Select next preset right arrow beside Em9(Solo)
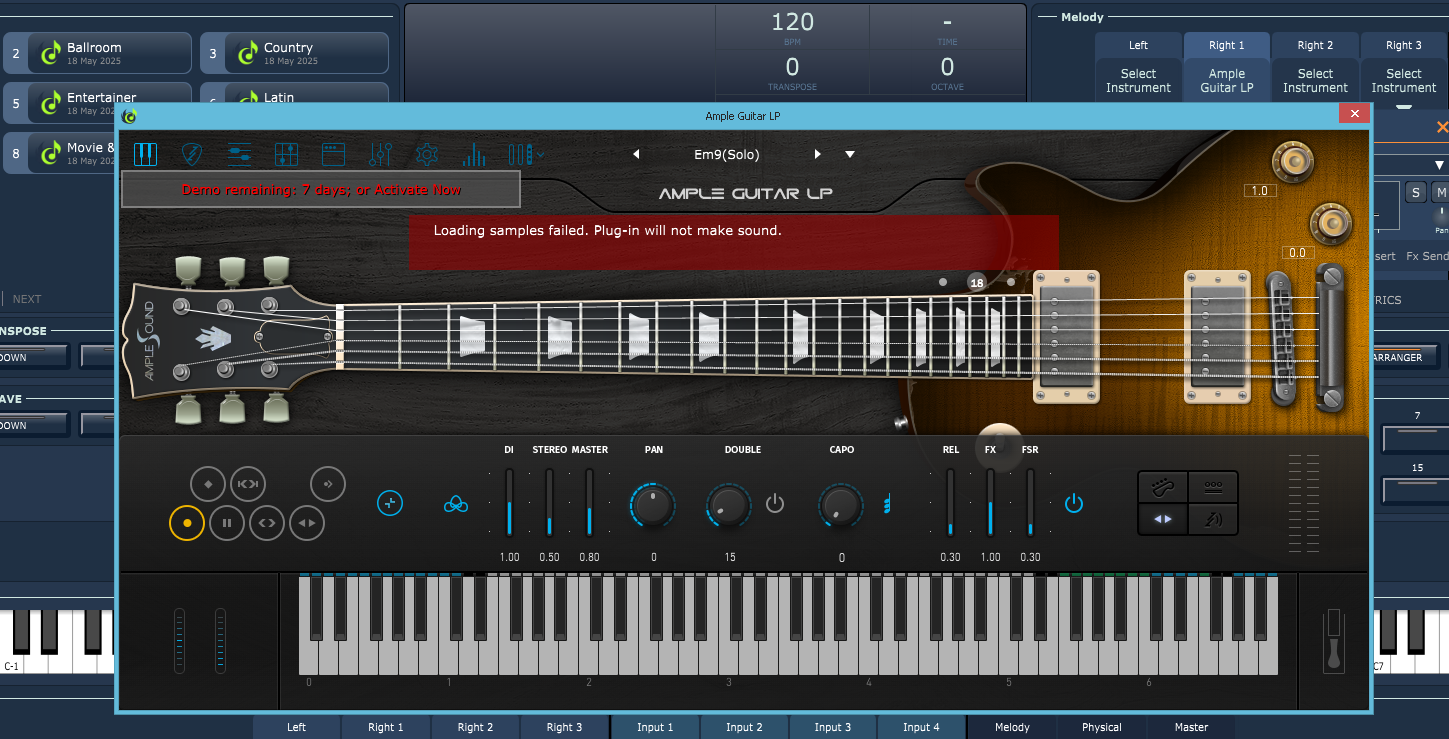 pos(818,154)
